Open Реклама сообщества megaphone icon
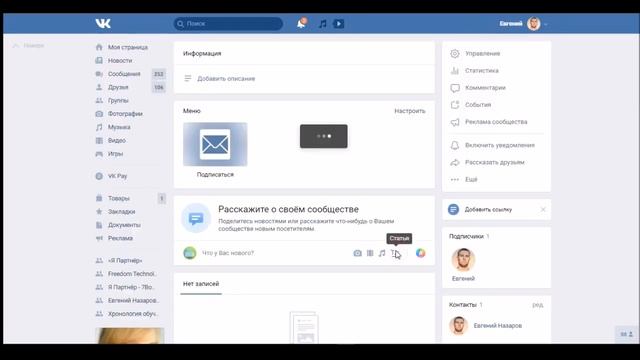Screen dimensions: 640x360 click(x=455, y=122)
